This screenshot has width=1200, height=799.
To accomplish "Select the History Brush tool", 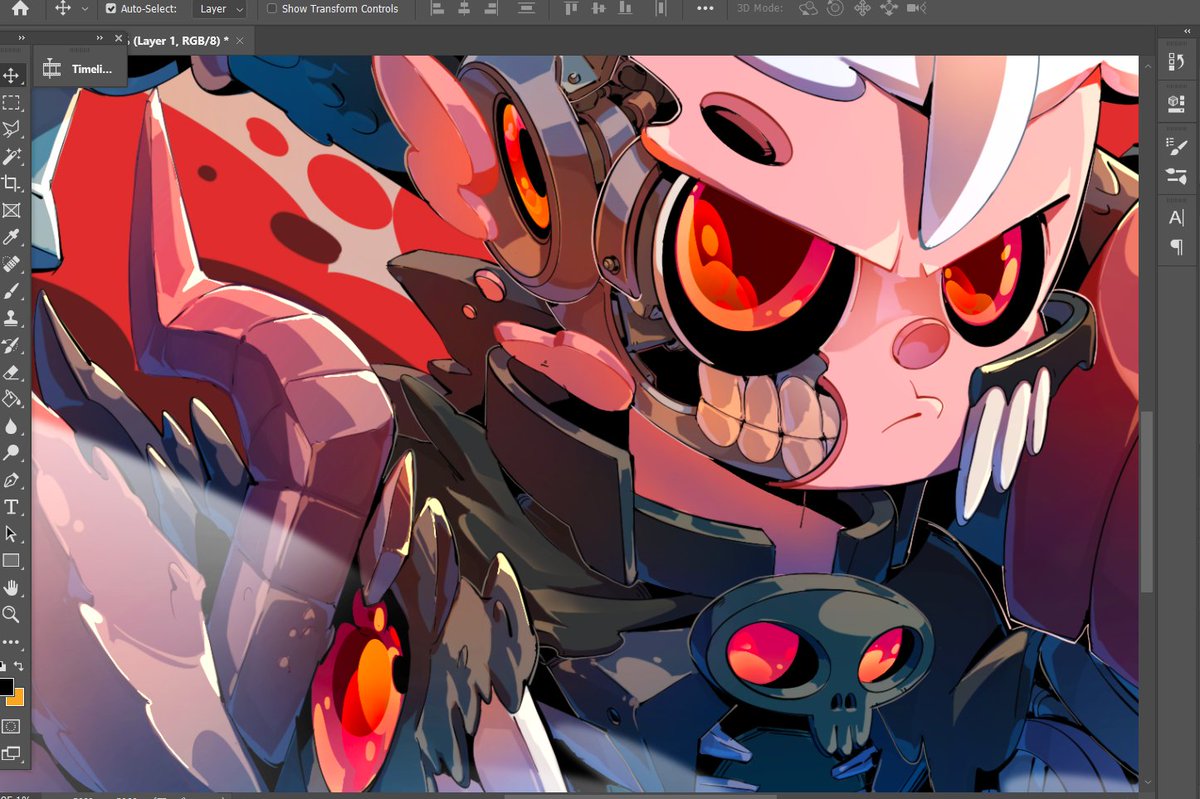I will point(11,345).
